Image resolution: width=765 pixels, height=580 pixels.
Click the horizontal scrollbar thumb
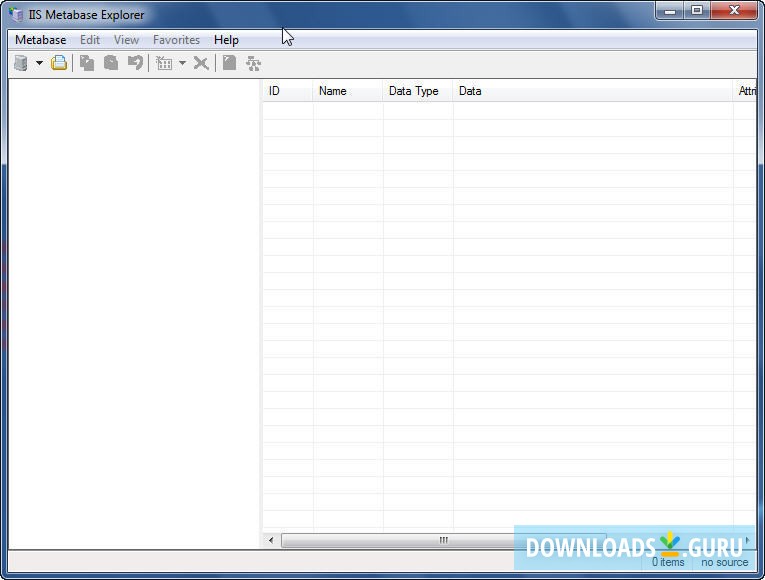pos(443,540)
